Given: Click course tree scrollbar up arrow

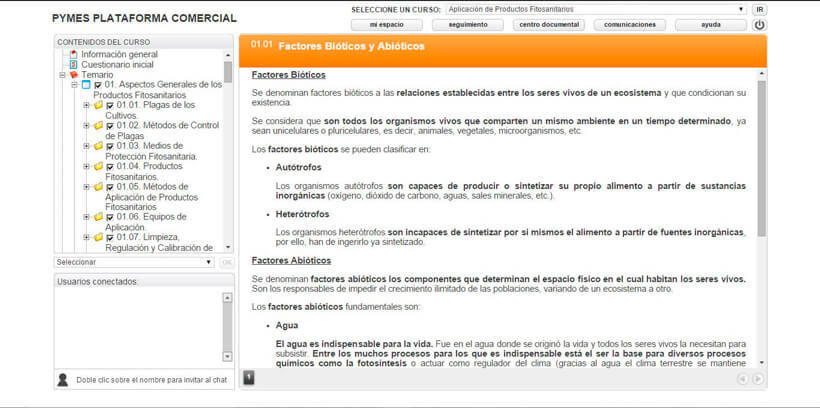Looking at the screenshot, I should pos(227,54).
